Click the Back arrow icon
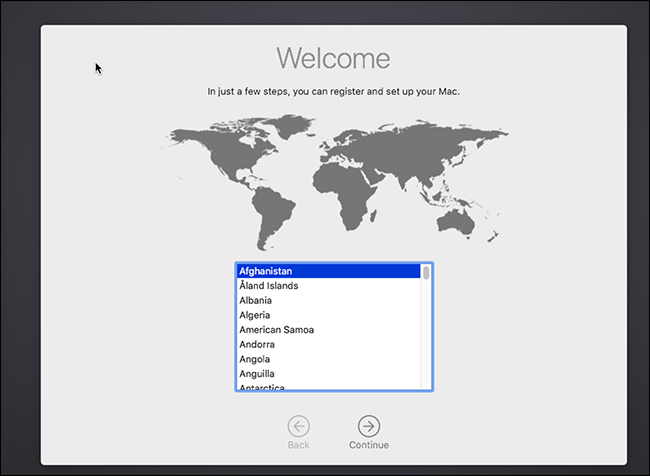This screenshot has height=476, width=650. pyautogui.click(x=298, y=426)
